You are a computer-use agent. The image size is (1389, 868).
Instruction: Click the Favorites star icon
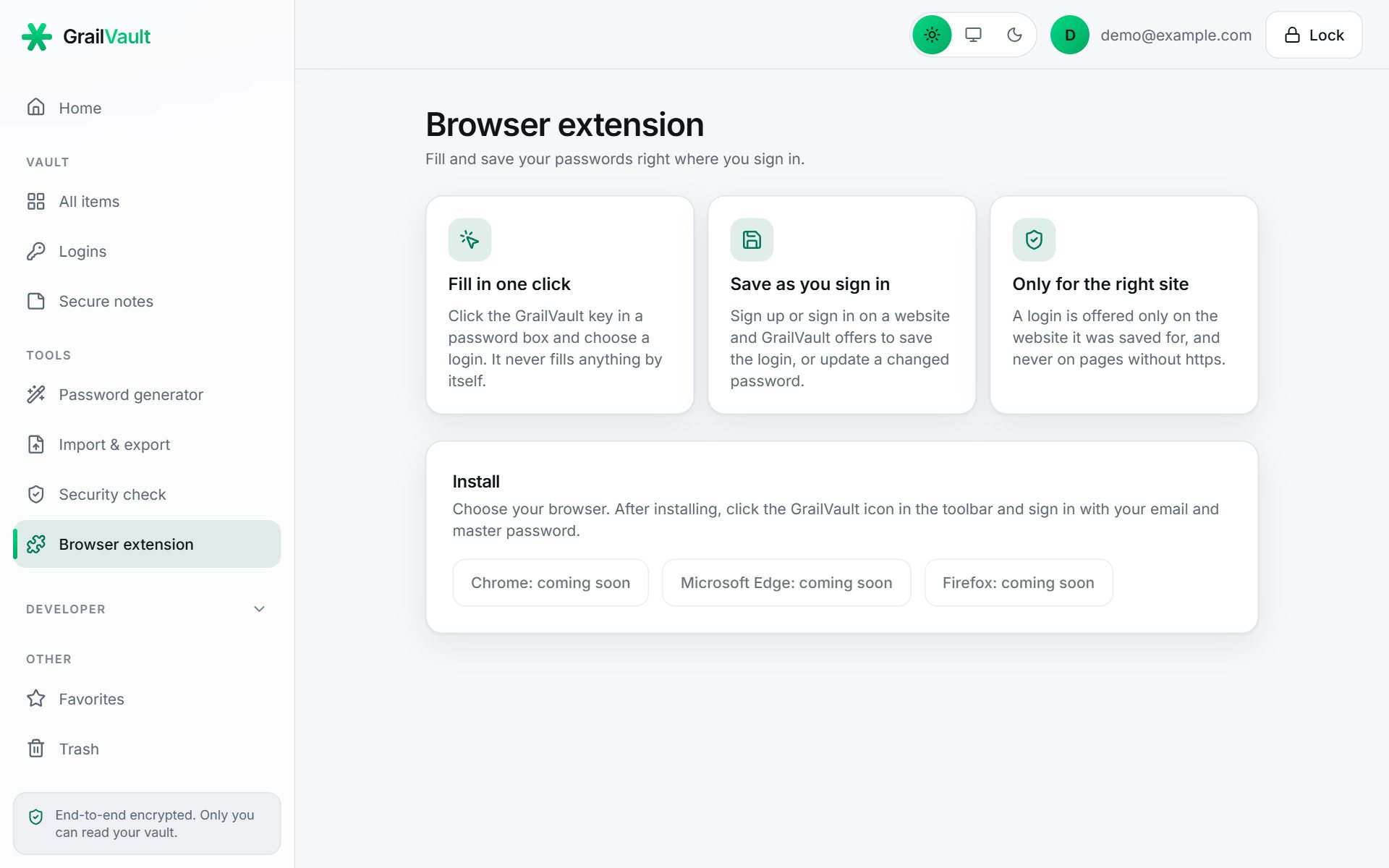pos(36,699)
